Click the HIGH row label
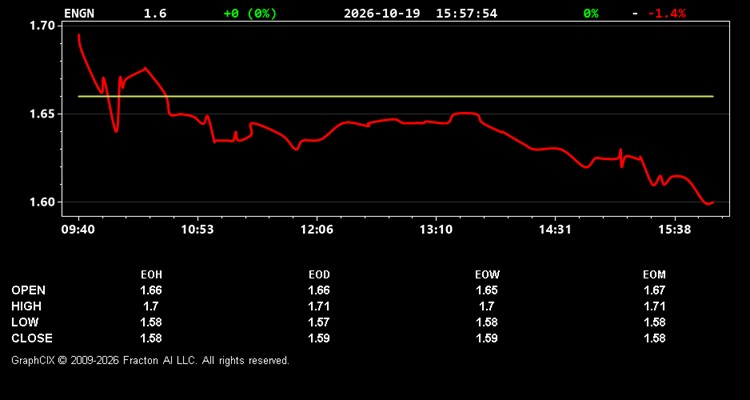 pyautogui.click(x=27, y=306)
